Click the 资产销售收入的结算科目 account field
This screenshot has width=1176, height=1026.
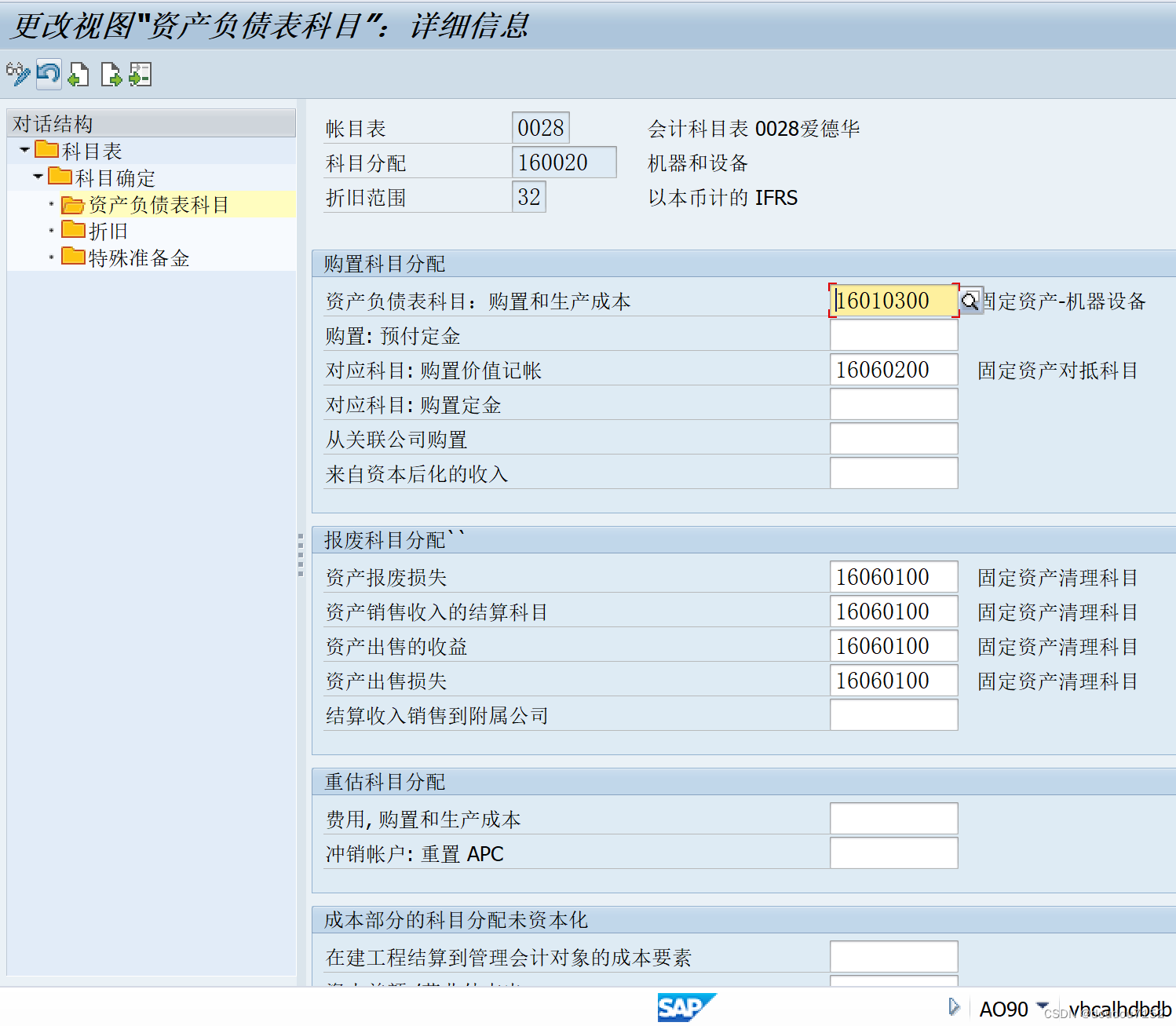(893, 612)
